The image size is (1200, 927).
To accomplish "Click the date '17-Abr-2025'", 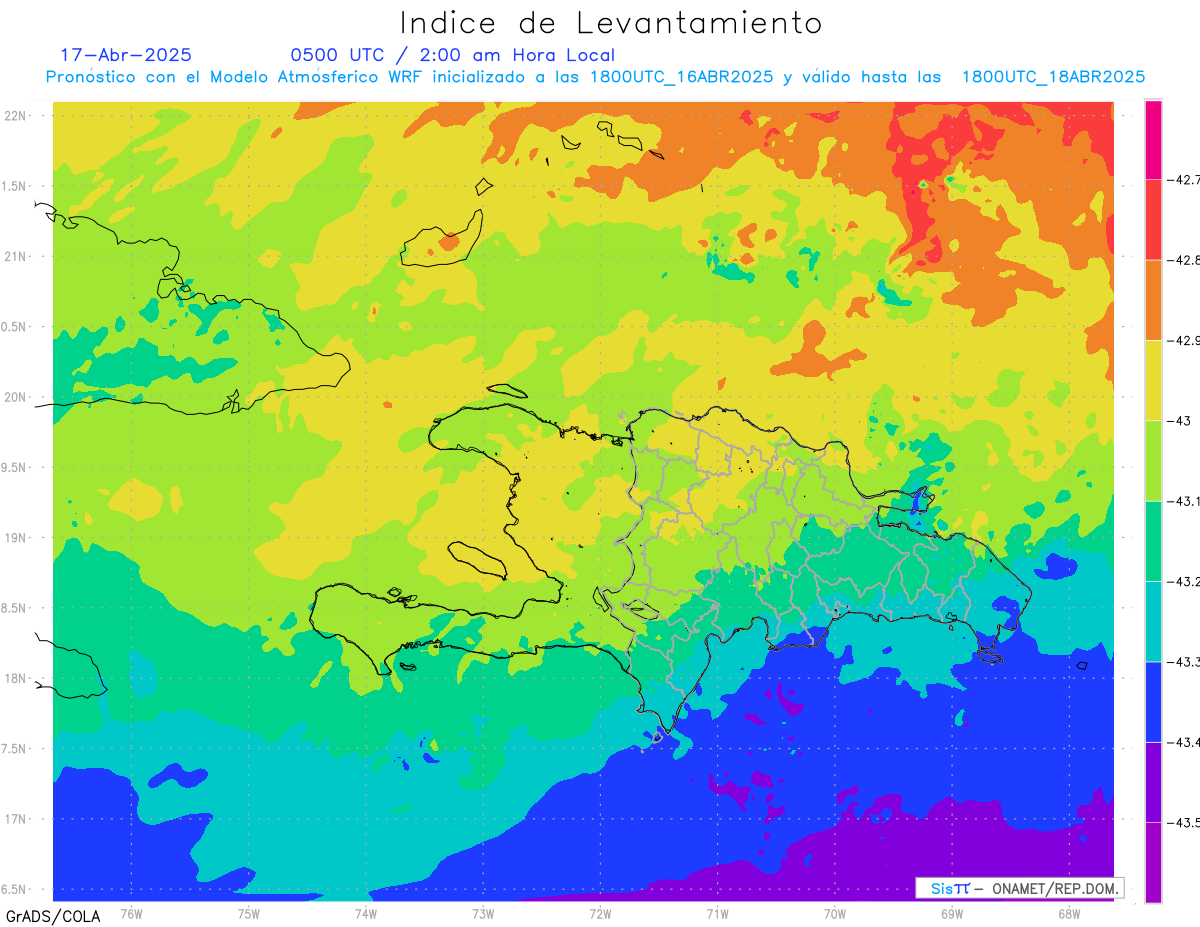I will coord(126,55).
